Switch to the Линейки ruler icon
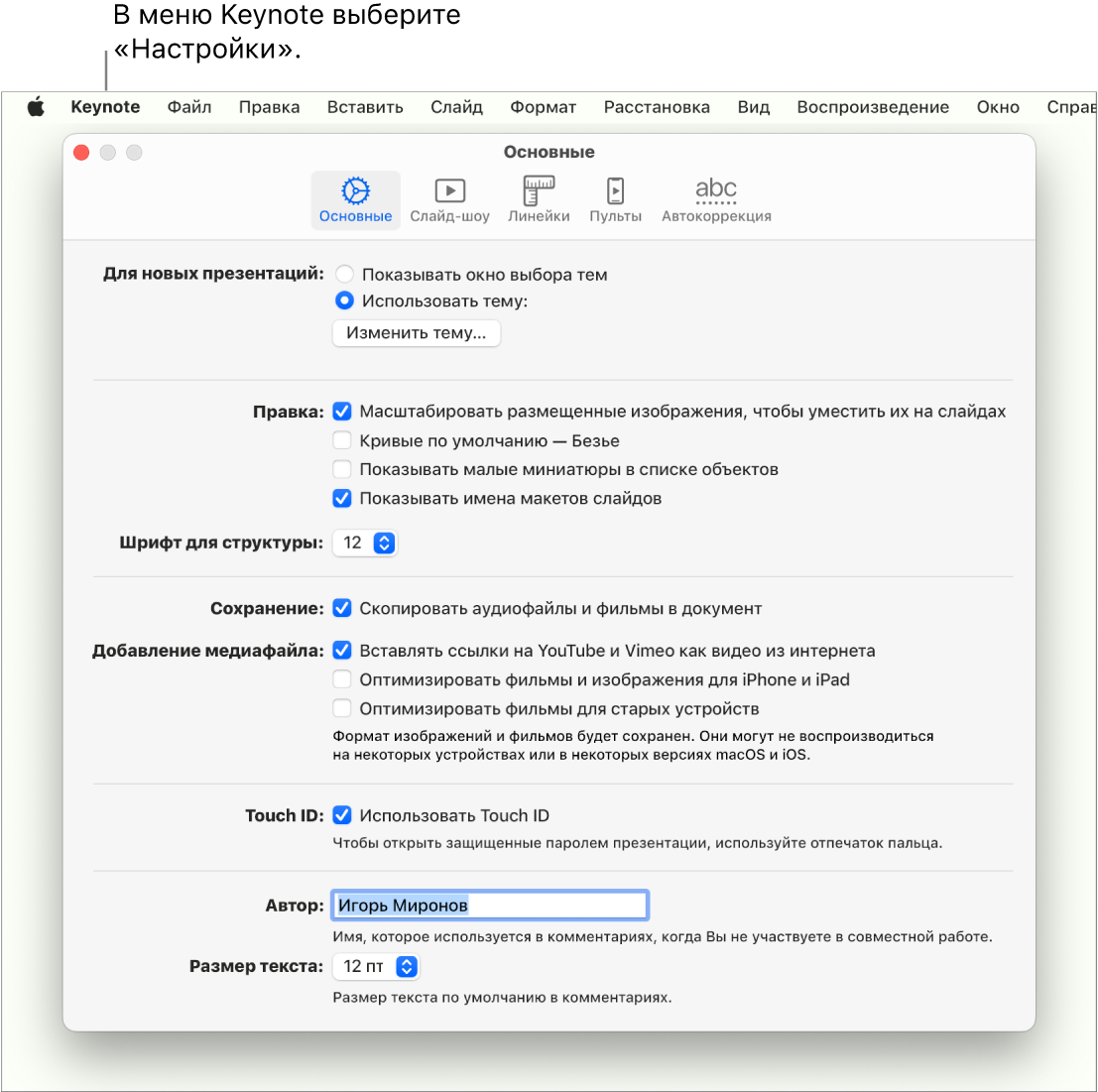Viewport: 1098px width, 1092px height. 539,200
